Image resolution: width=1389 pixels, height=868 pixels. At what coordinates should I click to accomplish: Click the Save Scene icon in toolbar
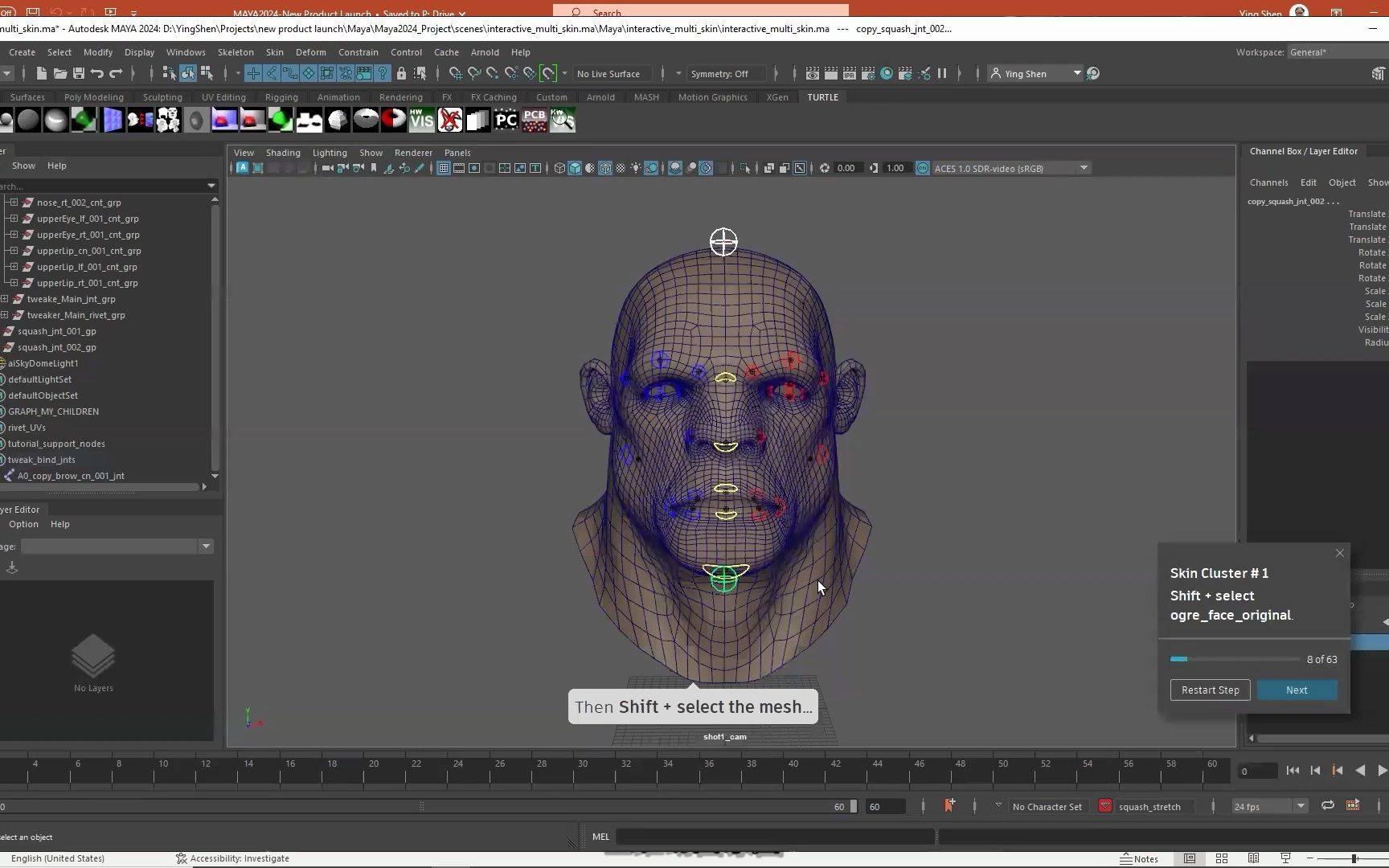[78, 73]
